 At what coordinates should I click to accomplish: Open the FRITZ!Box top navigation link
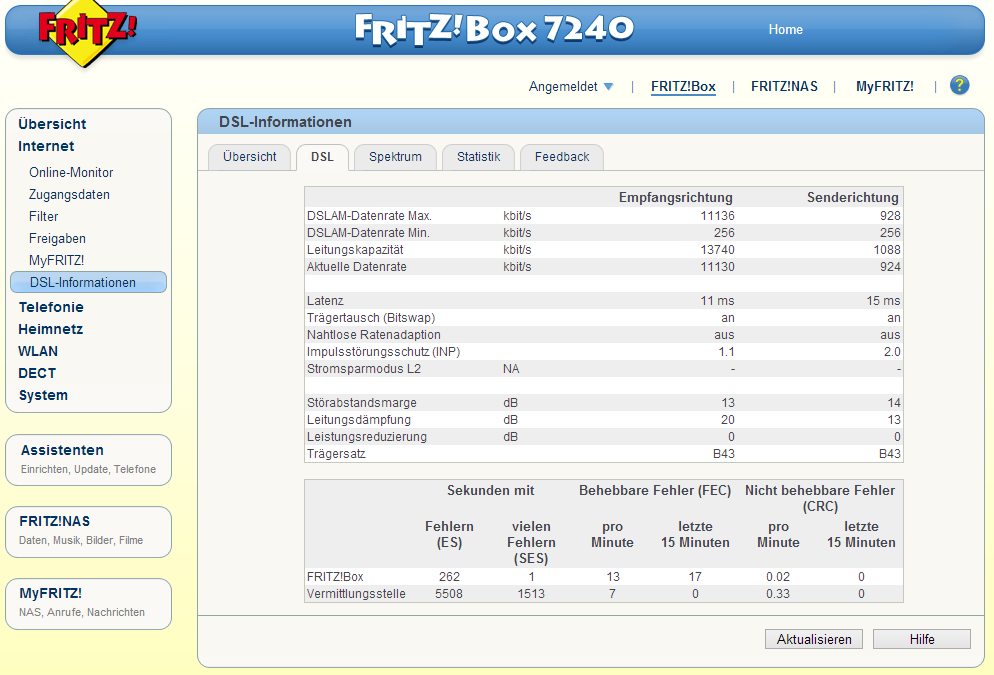pyautogui.click(x=683, y=87)
